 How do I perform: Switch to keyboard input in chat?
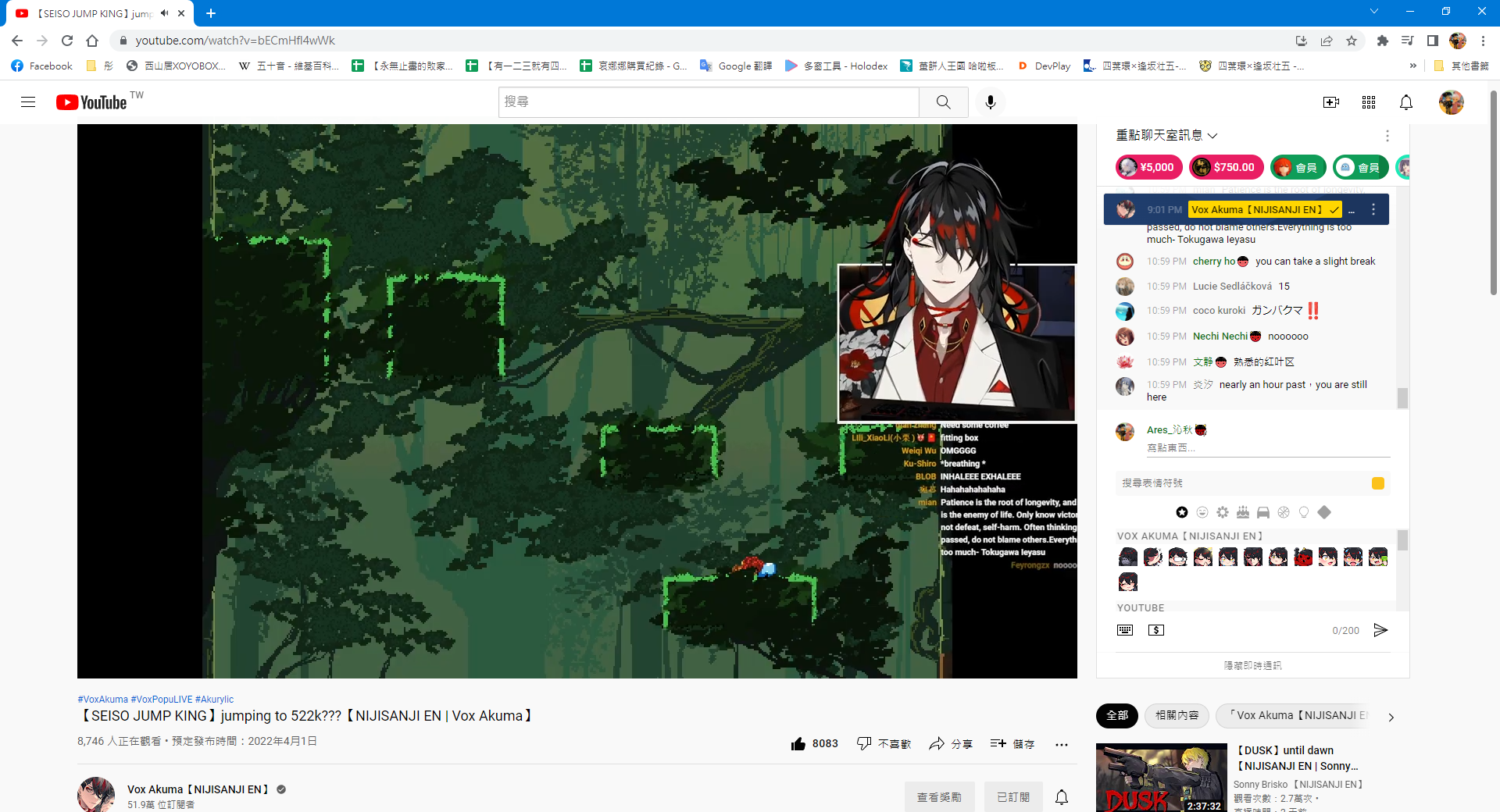pos(1125,630)
